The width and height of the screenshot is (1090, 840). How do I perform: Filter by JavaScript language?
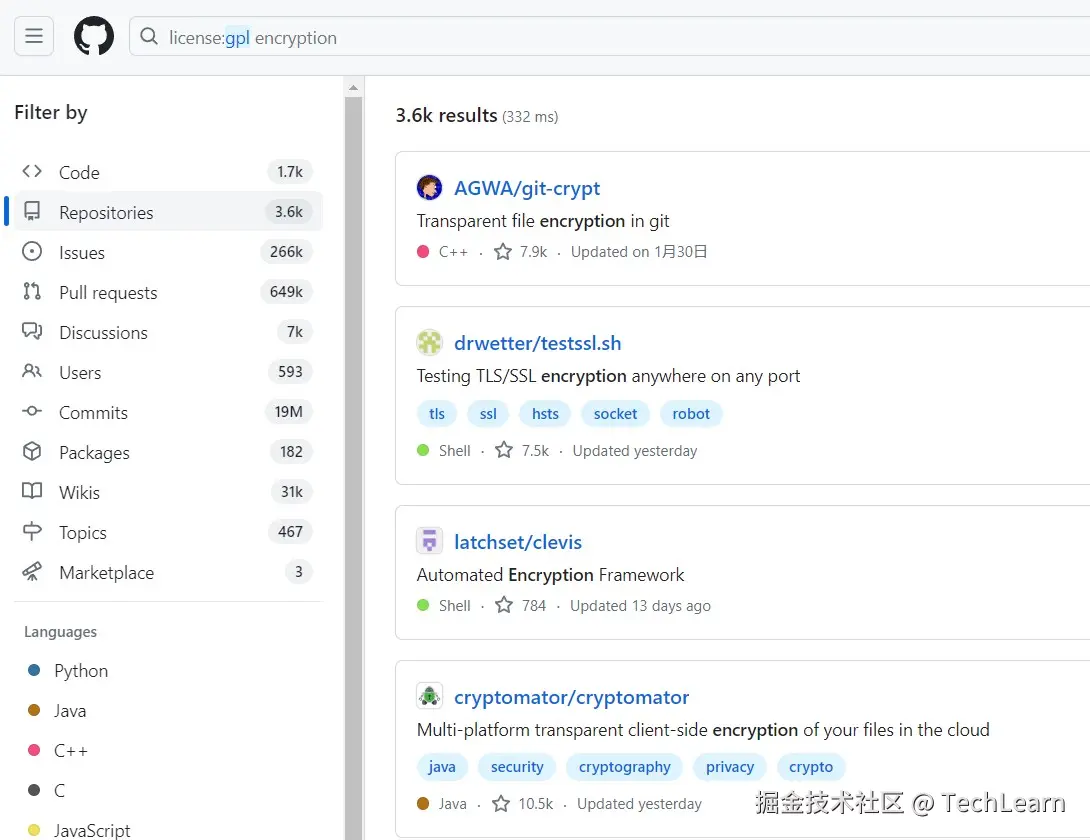point(92,830)
